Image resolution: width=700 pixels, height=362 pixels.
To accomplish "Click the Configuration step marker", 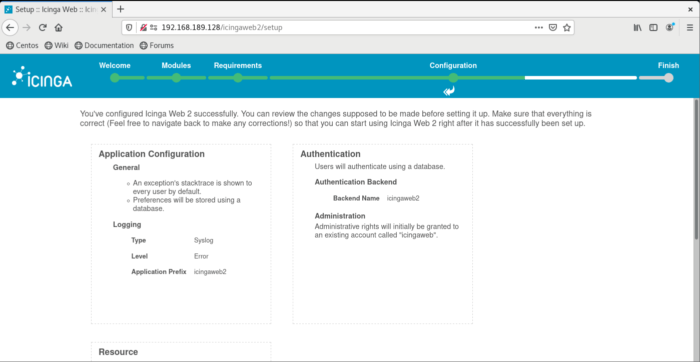I will tap(453, 78).
